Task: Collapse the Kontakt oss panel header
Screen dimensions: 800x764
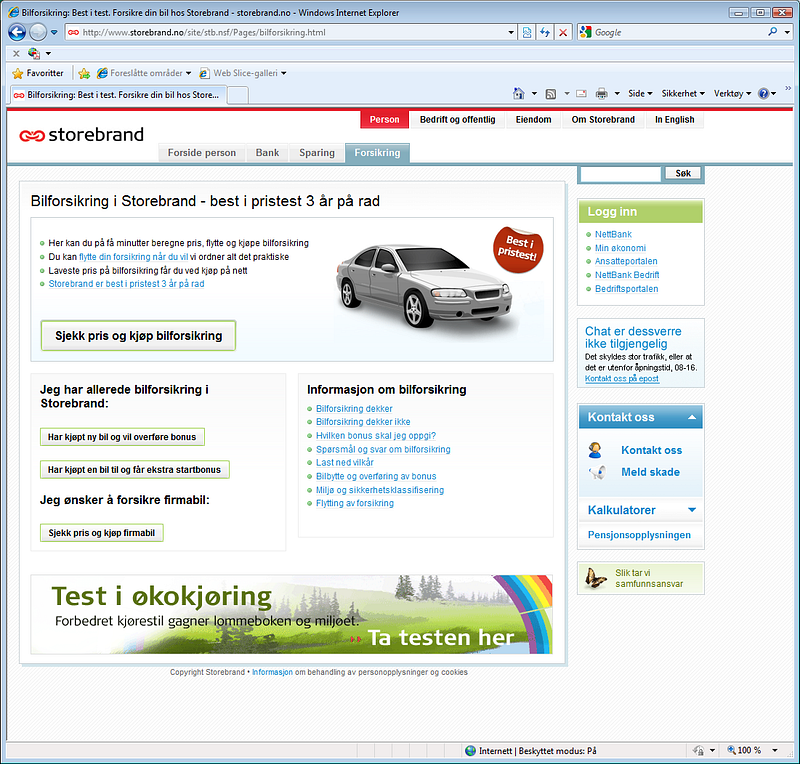Action: [x=640, y=417]
